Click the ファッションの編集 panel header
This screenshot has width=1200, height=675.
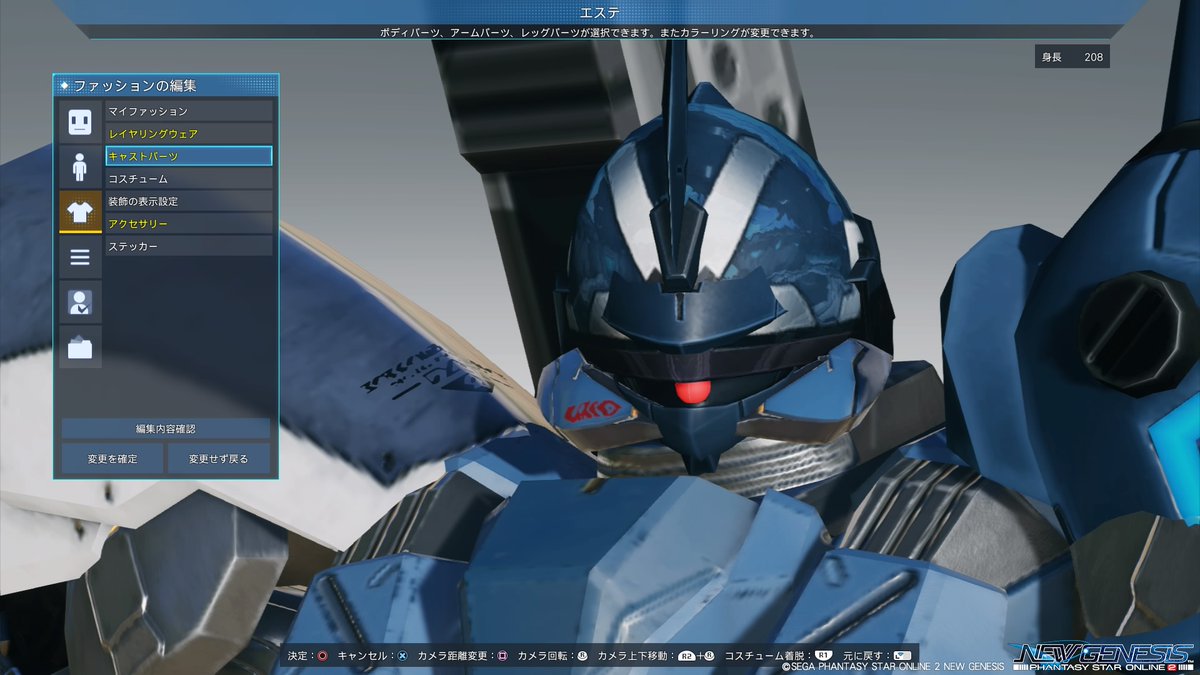pos(166,86)
